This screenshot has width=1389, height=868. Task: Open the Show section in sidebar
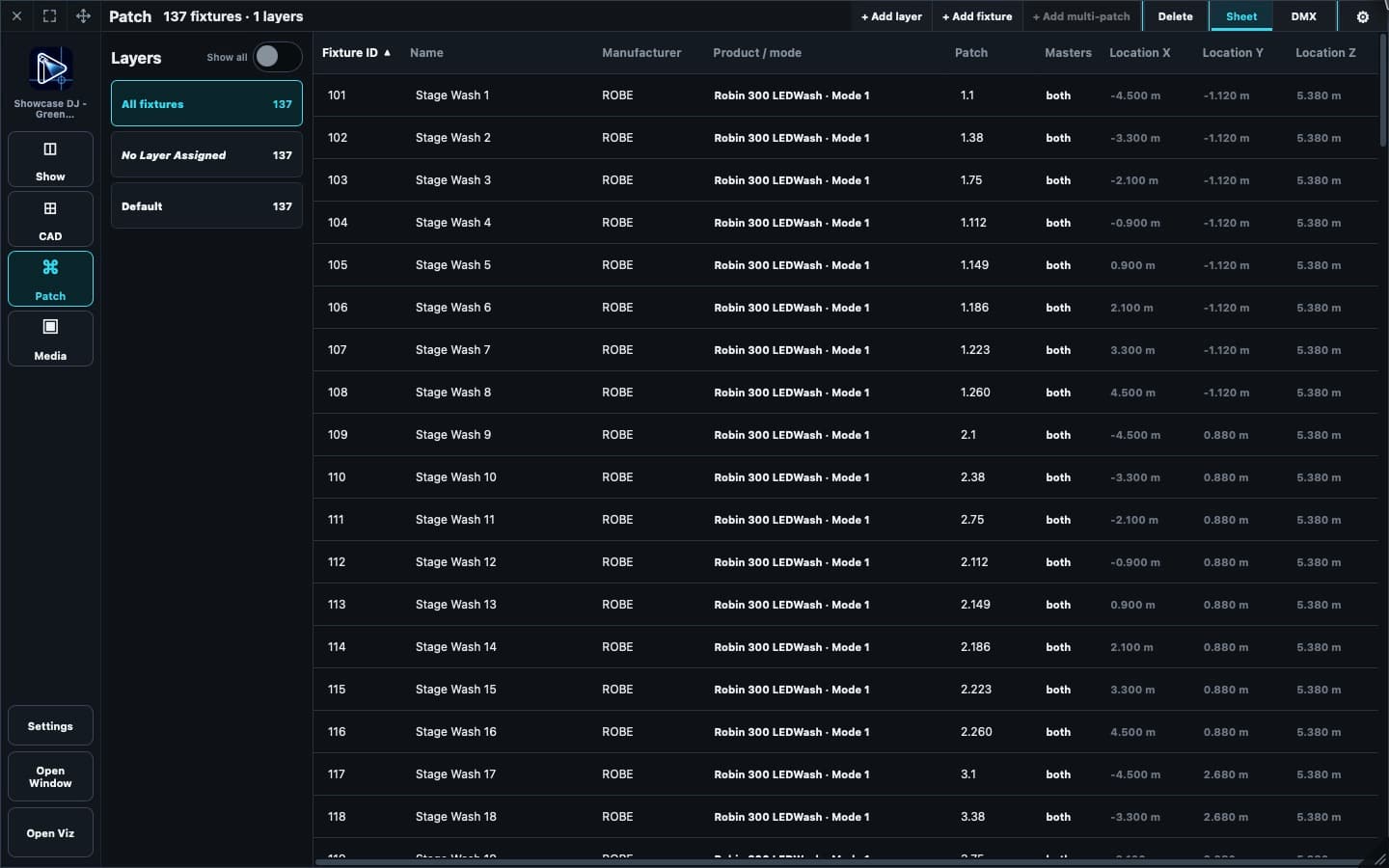50,159
